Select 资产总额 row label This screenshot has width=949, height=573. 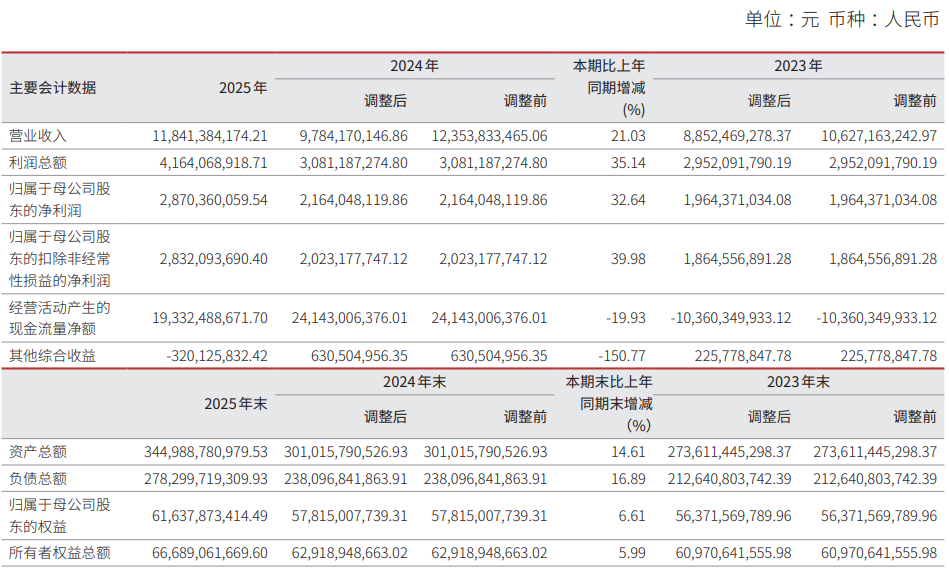tap(38, 452)
